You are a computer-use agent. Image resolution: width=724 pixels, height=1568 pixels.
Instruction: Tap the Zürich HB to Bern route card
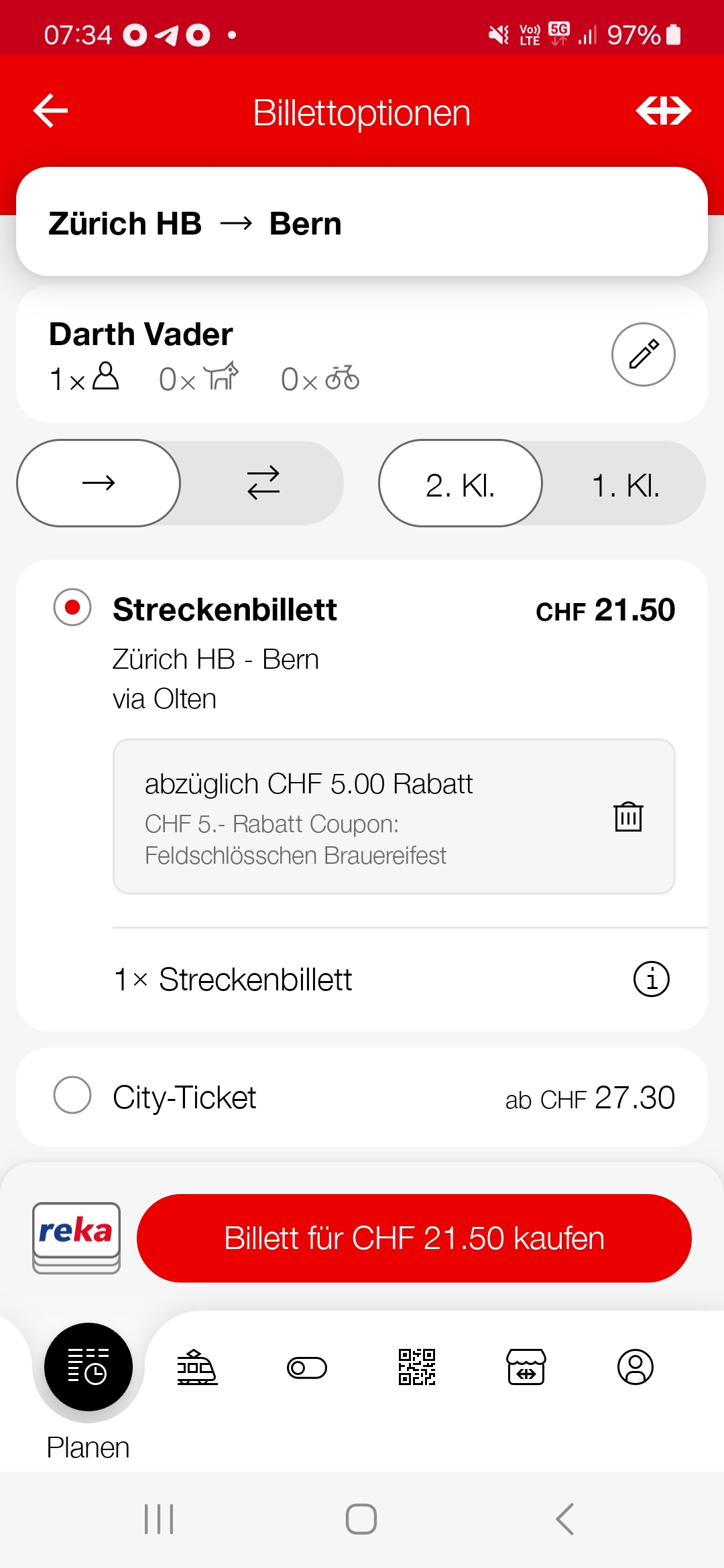pyautogui.click(x=362, y=223)
